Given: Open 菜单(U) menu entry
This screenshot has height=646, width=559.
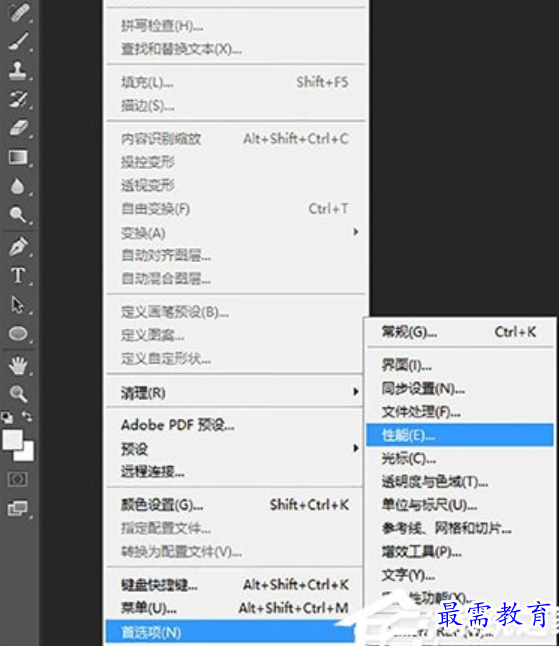Looking at the screenshot, I should (235, 608).
